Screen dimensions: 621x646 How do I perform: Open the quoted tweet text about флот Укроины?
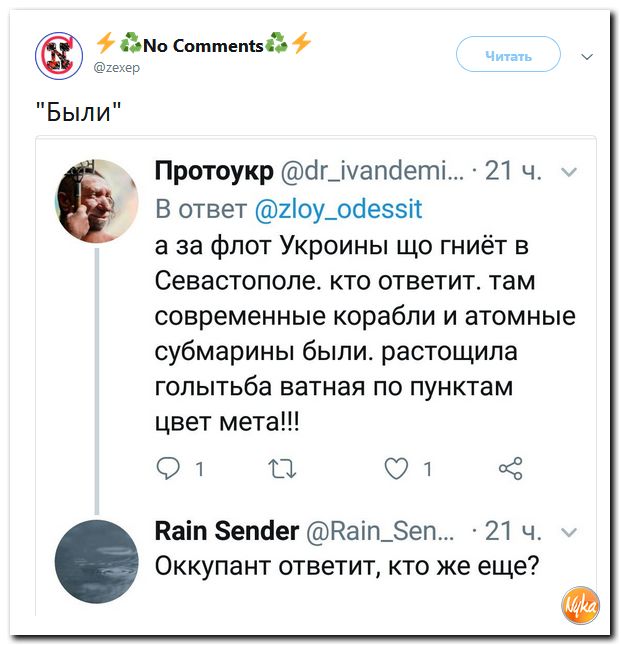tap(365, 334)
